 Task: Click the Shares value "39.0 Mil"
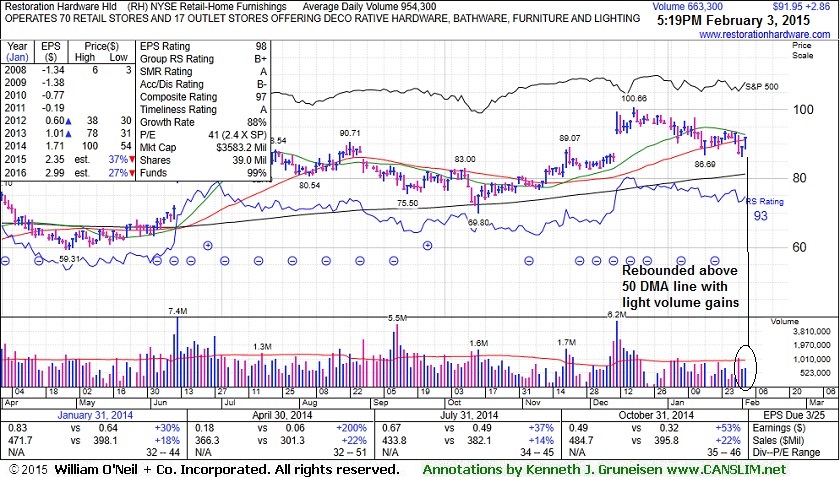click(x=249, y=160)
